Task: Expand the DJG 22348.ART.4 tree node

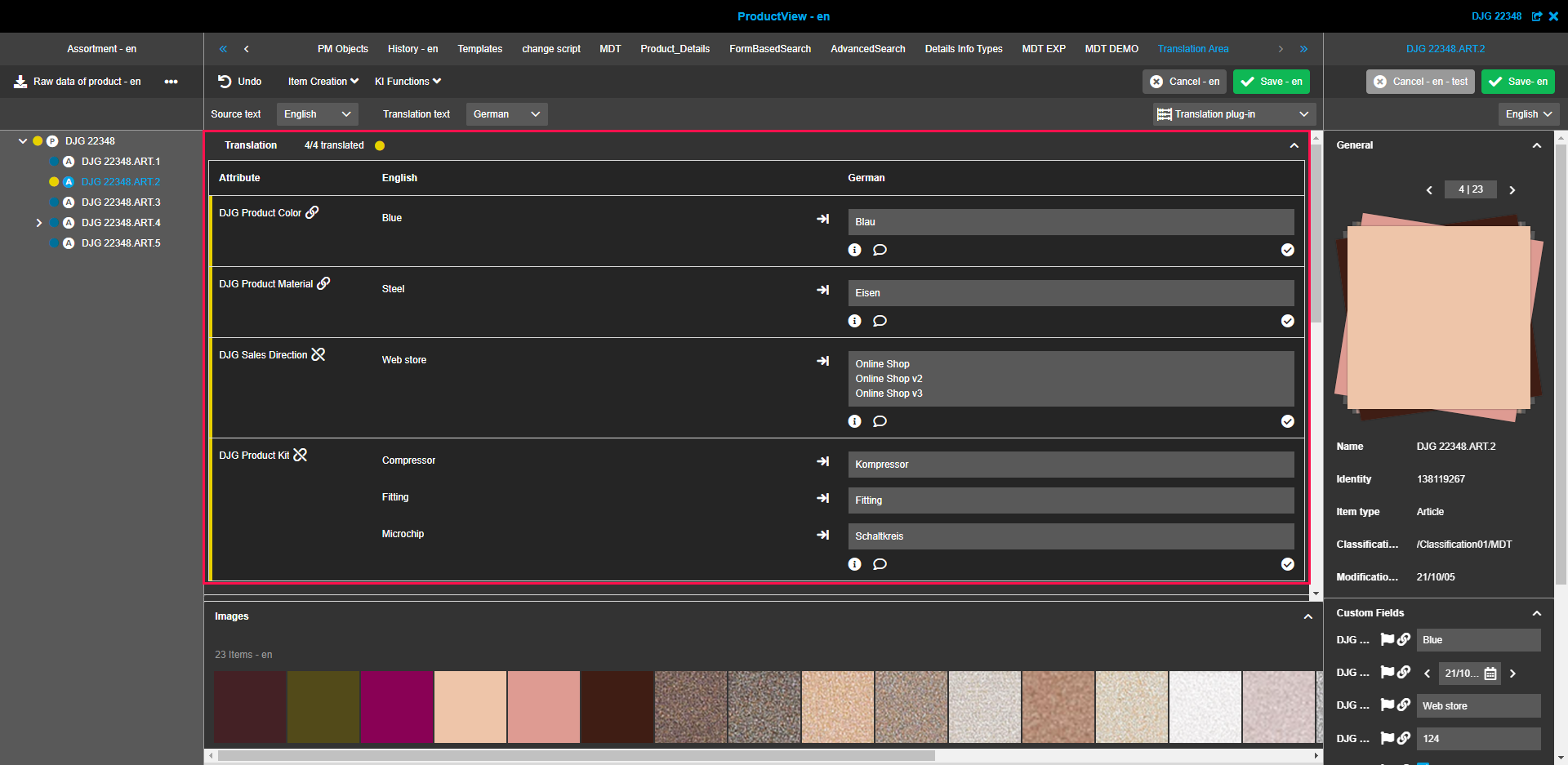Action: click(38, 223)
